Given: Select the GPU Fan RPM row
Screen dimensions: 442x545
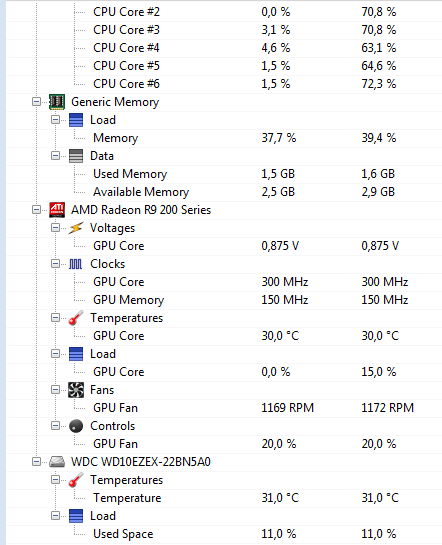Looking at the screenshot, I should (224, 408).
